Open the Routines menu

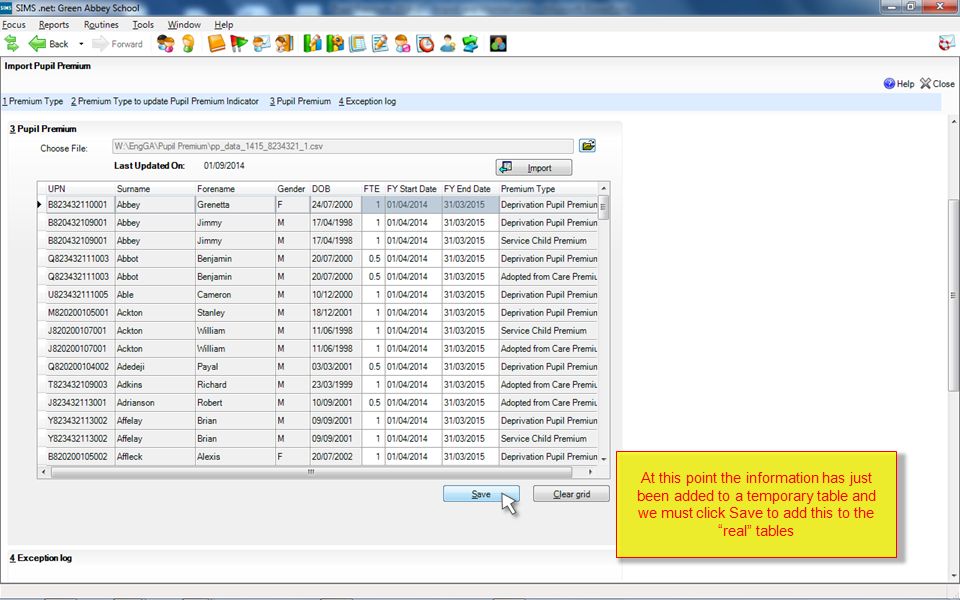[101, 24]
